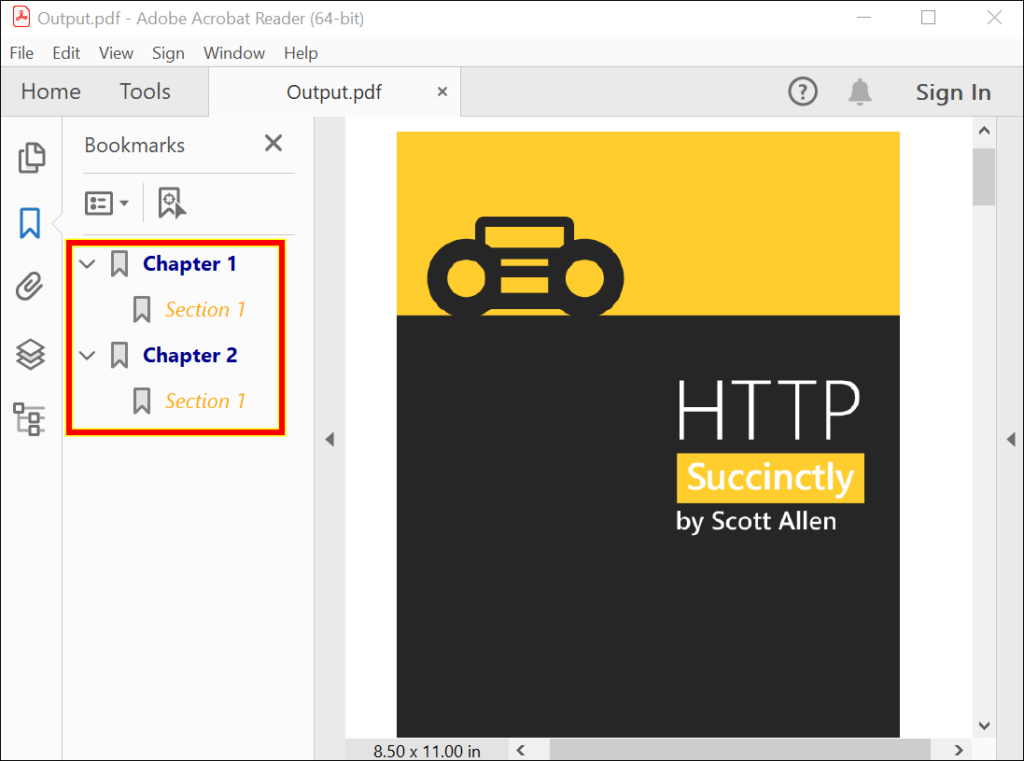Select Section 1 under Chapter 1
The image size is (1024, 761).
pyautogui.click(x=204, y=309)
